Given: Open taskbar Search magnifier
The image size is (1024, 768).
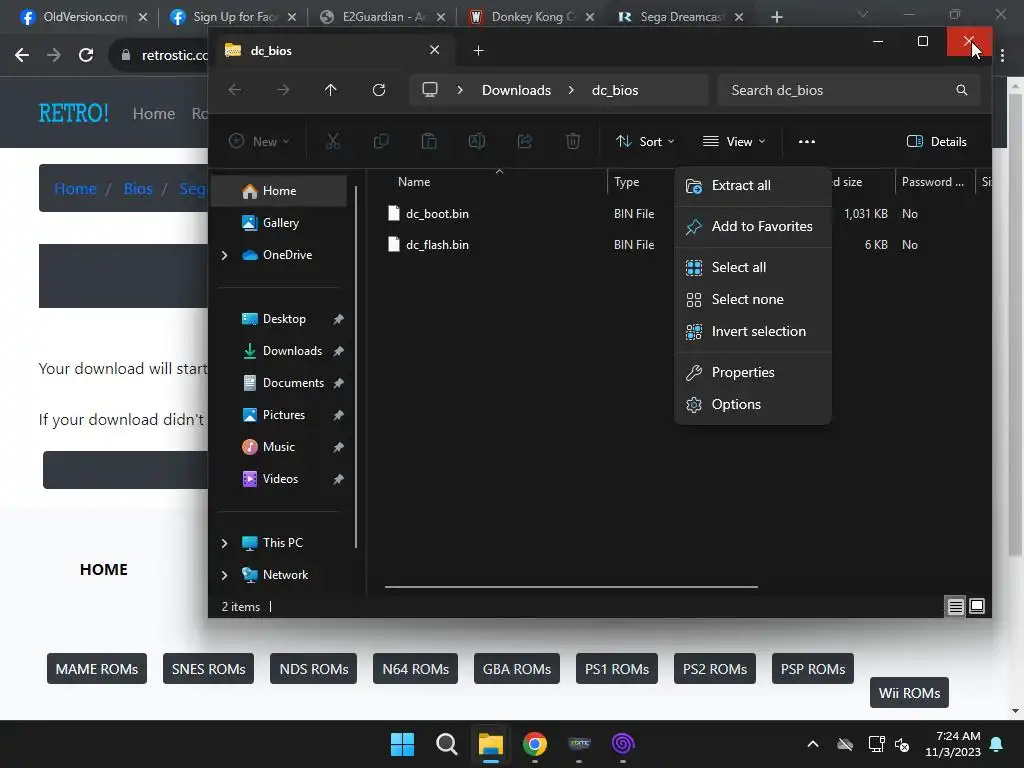Looking at the screenshot, I should (x=447, y=744).
